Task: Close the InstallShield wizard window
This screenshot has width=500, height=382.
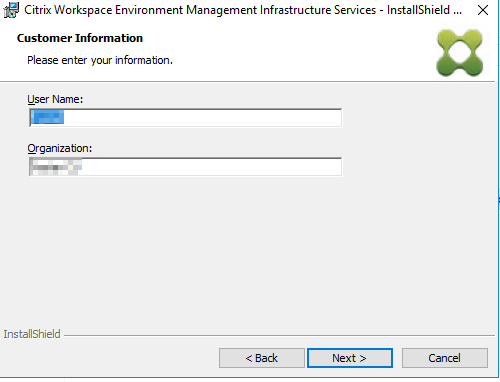Action: [483, 10]
